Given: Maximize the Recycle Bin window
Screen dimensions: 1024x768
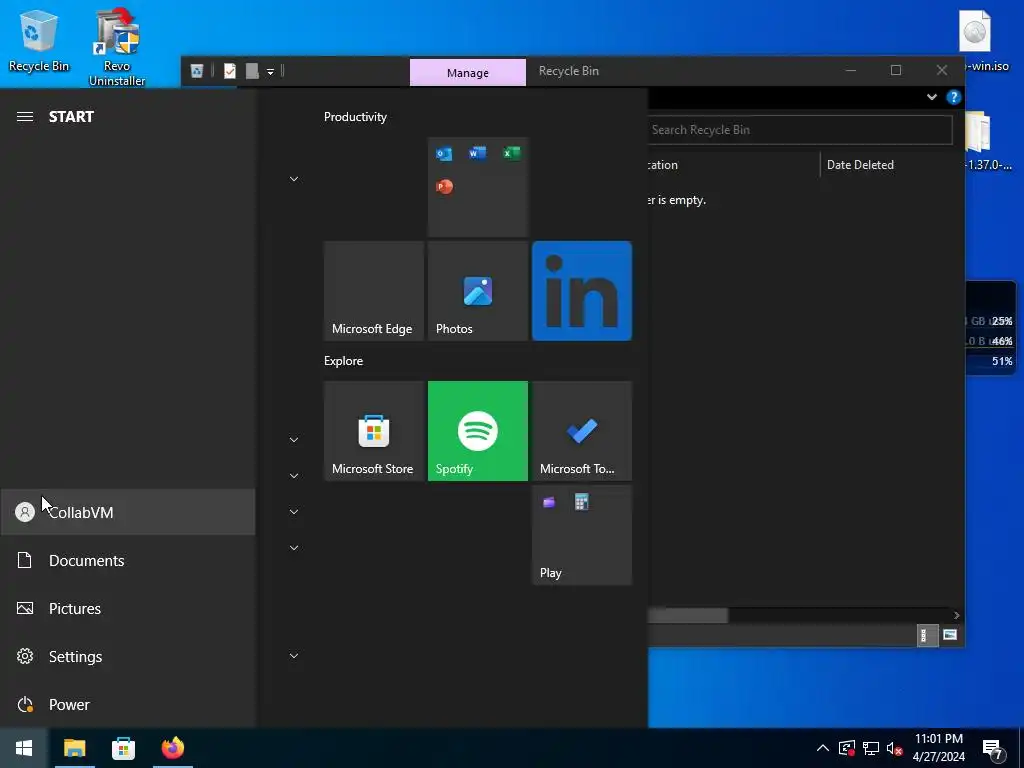Looking at the screenshot, I should [896, 70].
